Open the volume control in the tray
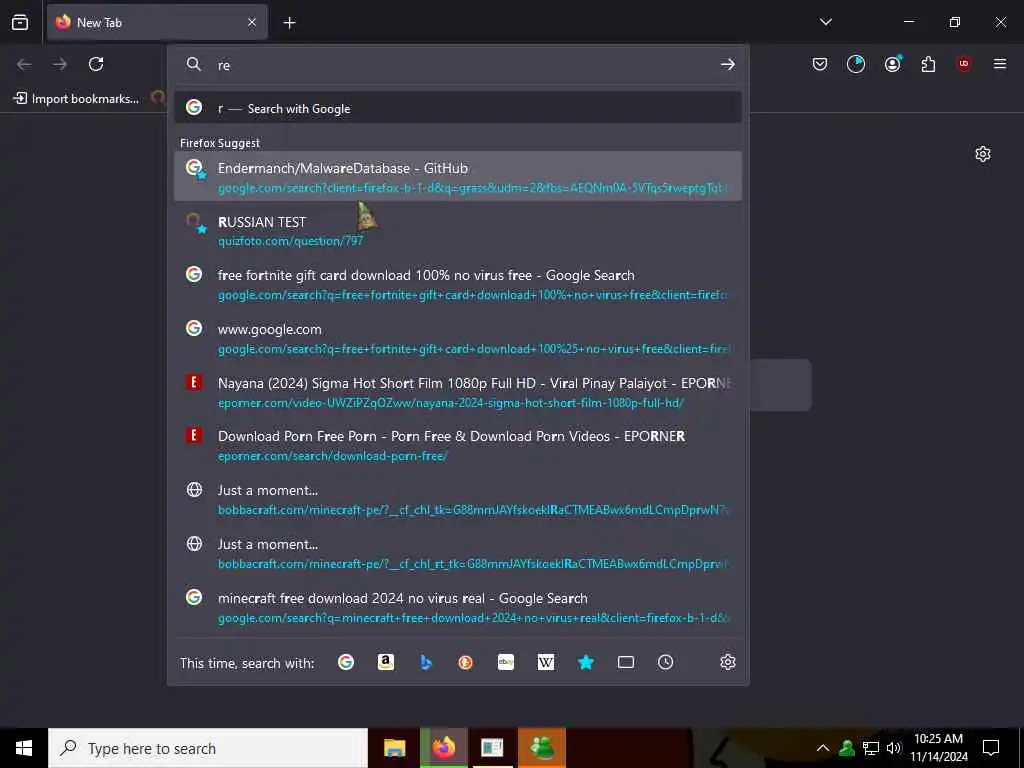 coord(893,748)
